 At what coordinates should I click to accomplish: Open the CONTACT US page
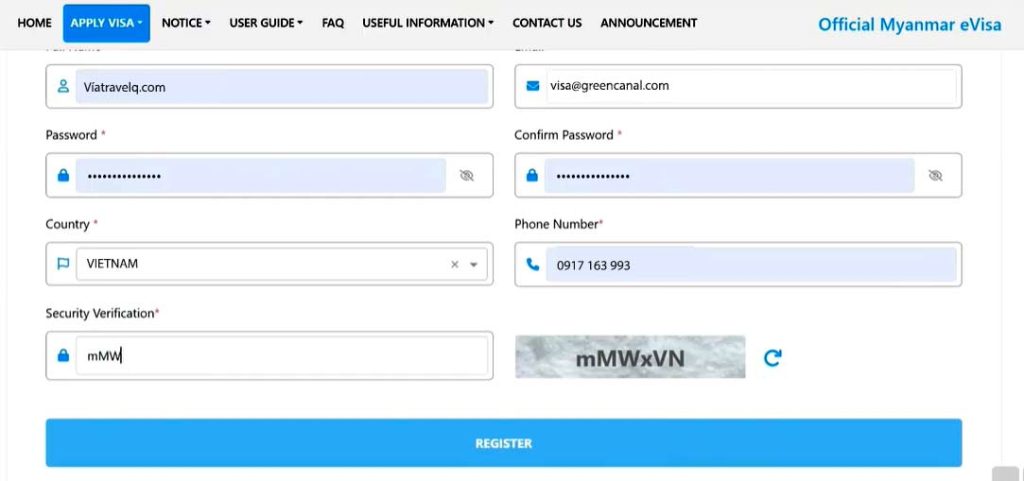[x=547, y=23]
